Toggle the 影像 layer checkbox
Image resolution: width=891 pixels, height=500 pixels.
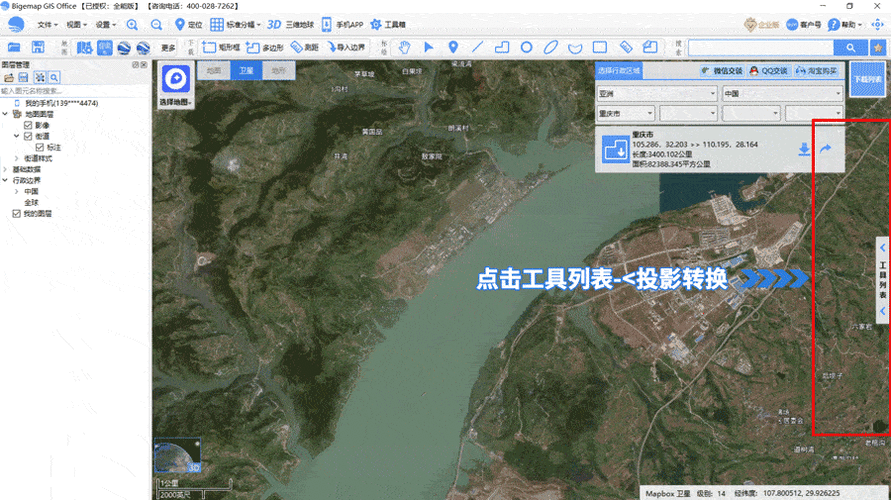29,125
